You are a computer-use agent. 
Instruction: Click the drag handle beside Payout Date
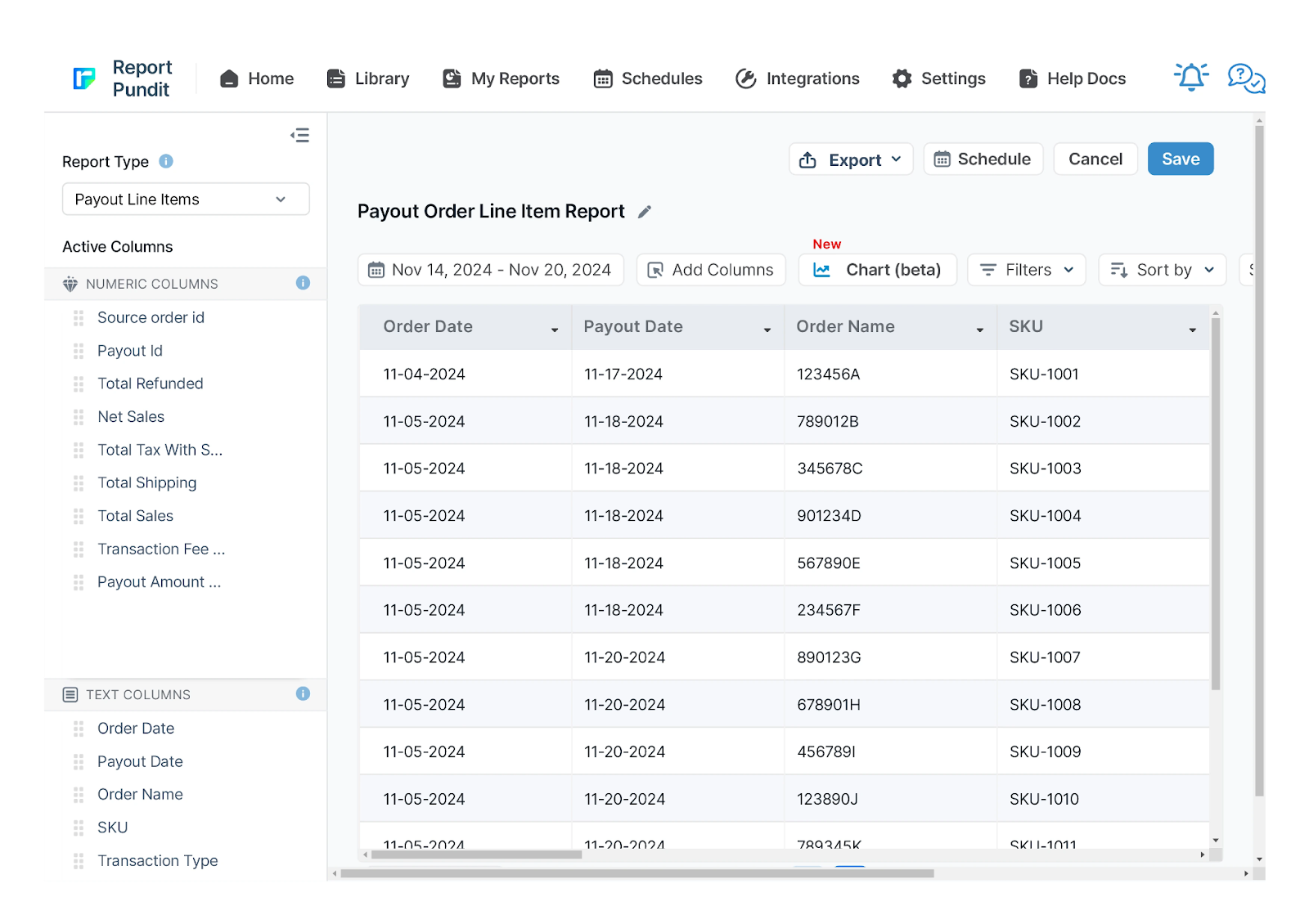point(79,761)
